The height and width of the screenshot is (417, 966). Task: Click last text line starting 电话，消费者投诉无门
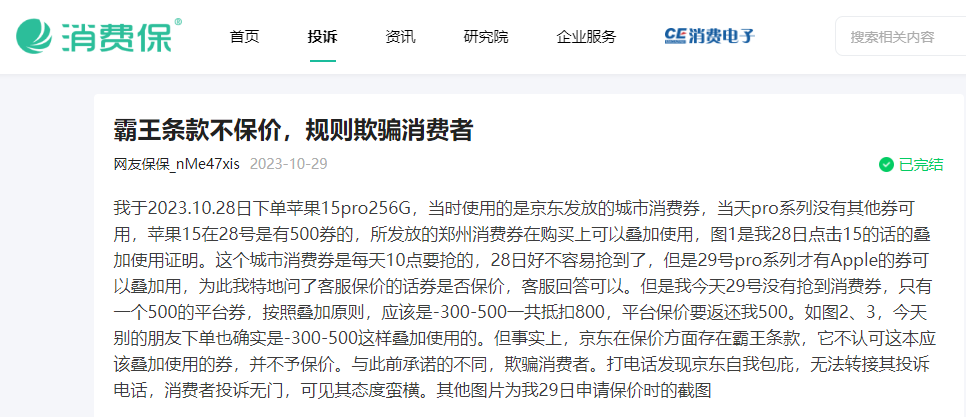click(413, 391)
